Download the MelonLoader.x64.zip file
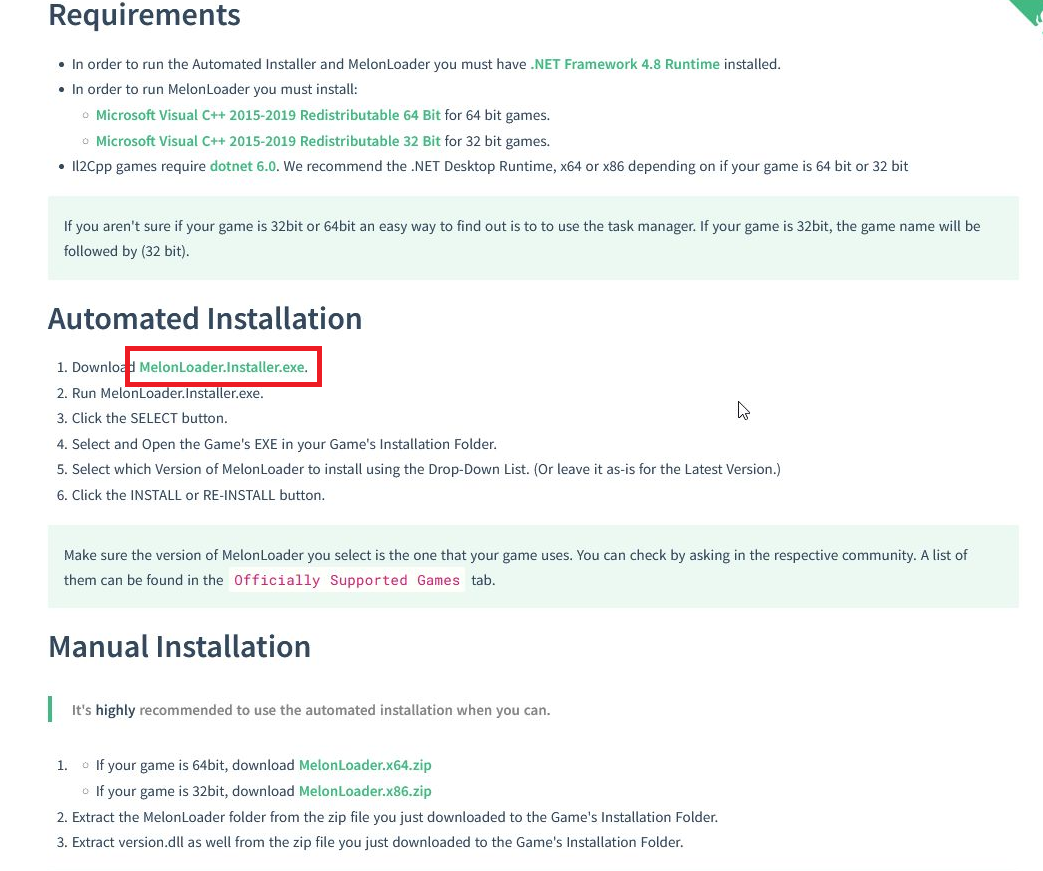 point(365,765)
